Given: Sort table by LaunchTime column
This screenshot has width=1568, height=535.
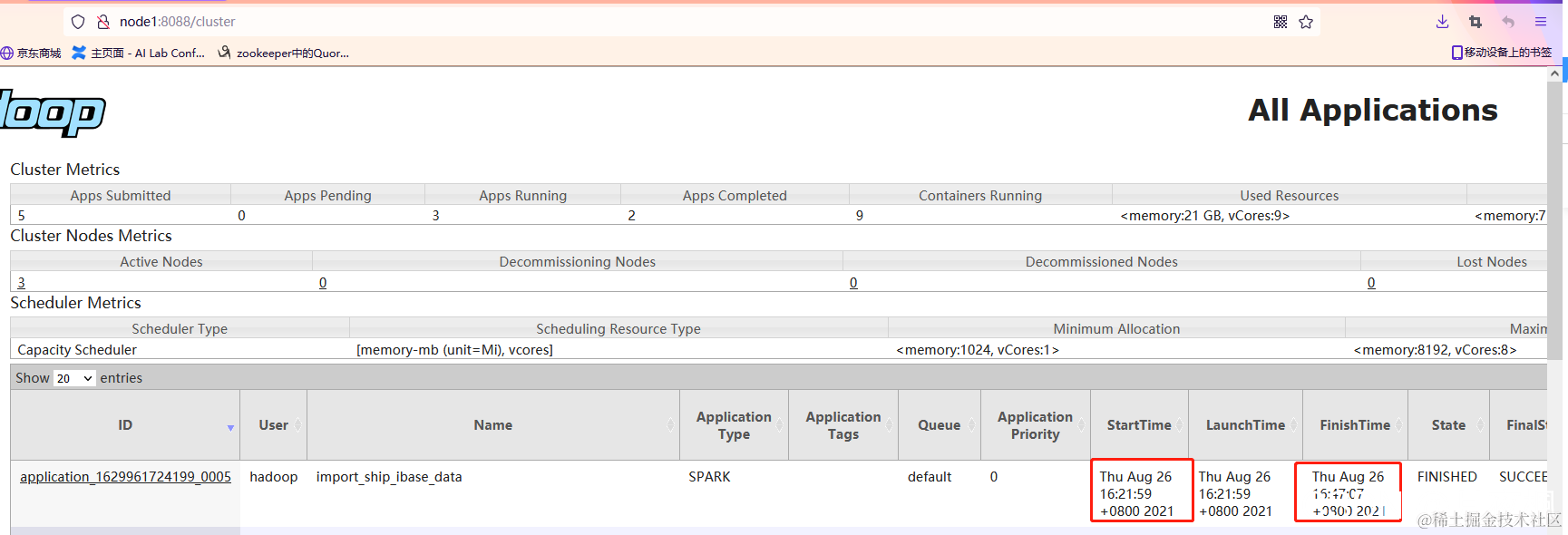Looking at the screenshot, I should point(1245,425).
